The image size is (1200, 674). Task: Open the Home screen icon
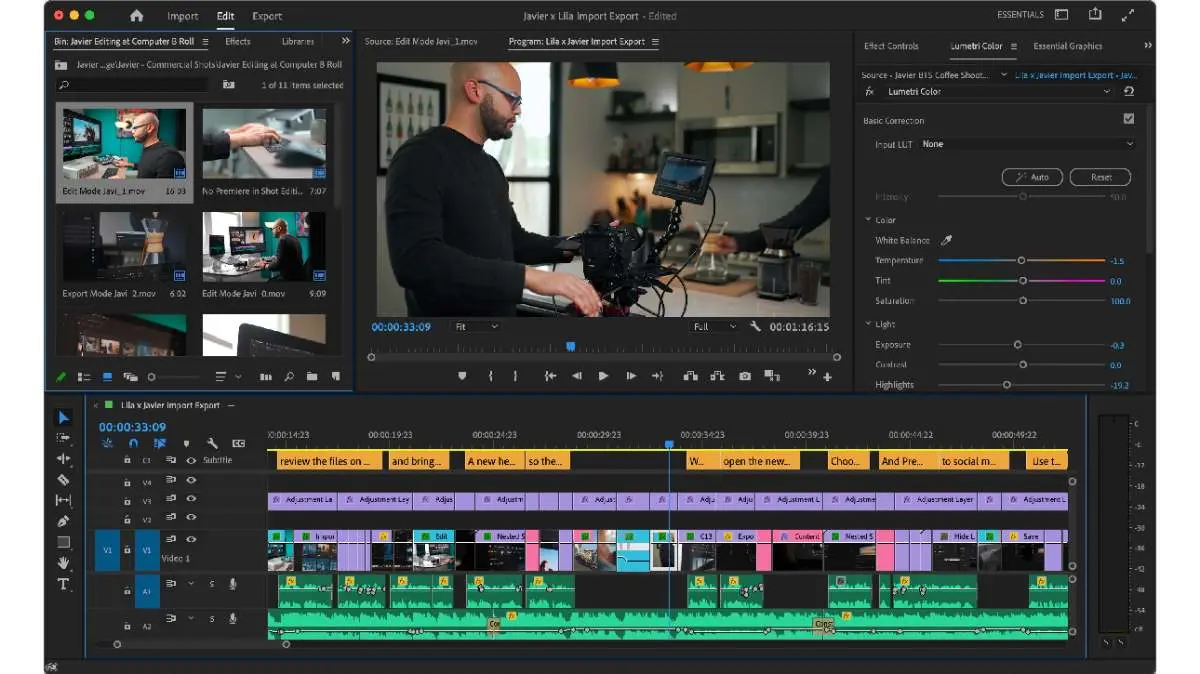[137, 16]
